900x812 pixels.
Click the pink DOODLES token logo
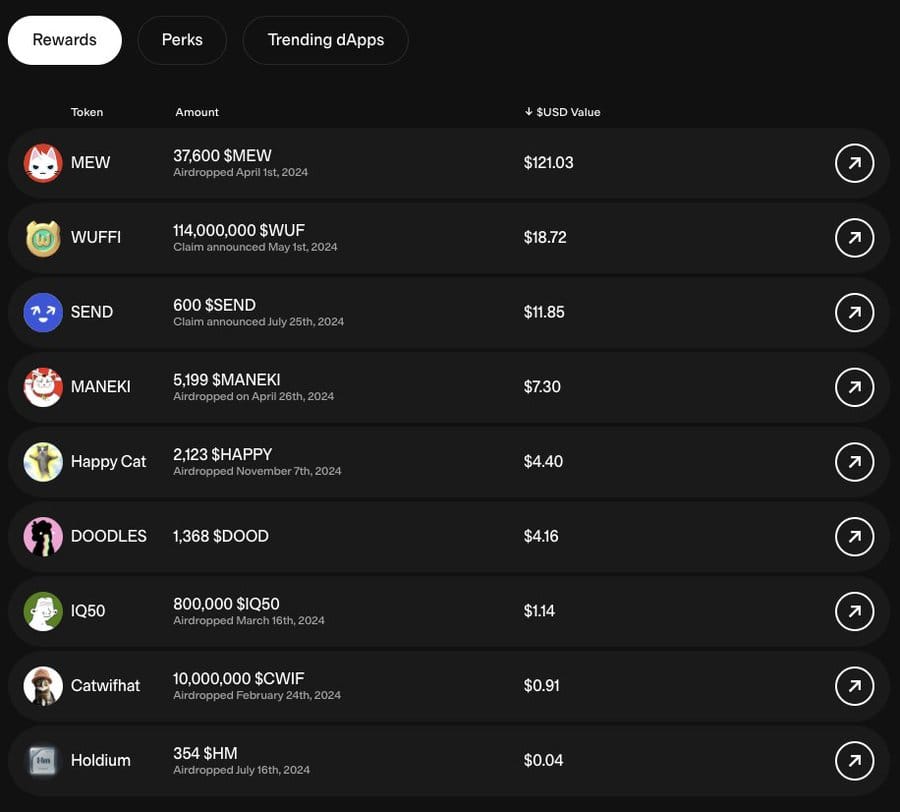[x=43, y=537]
